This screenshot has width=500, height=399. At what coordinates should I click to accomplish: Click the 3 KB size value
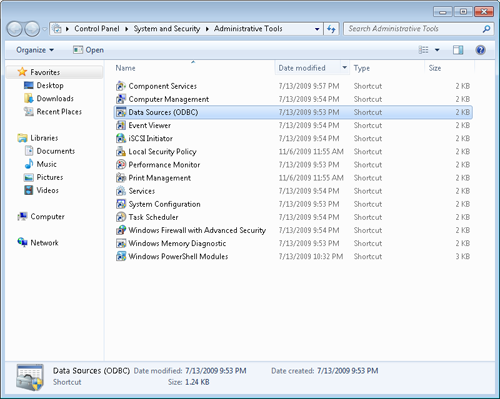pyautogui.click(x=463, y=256)
